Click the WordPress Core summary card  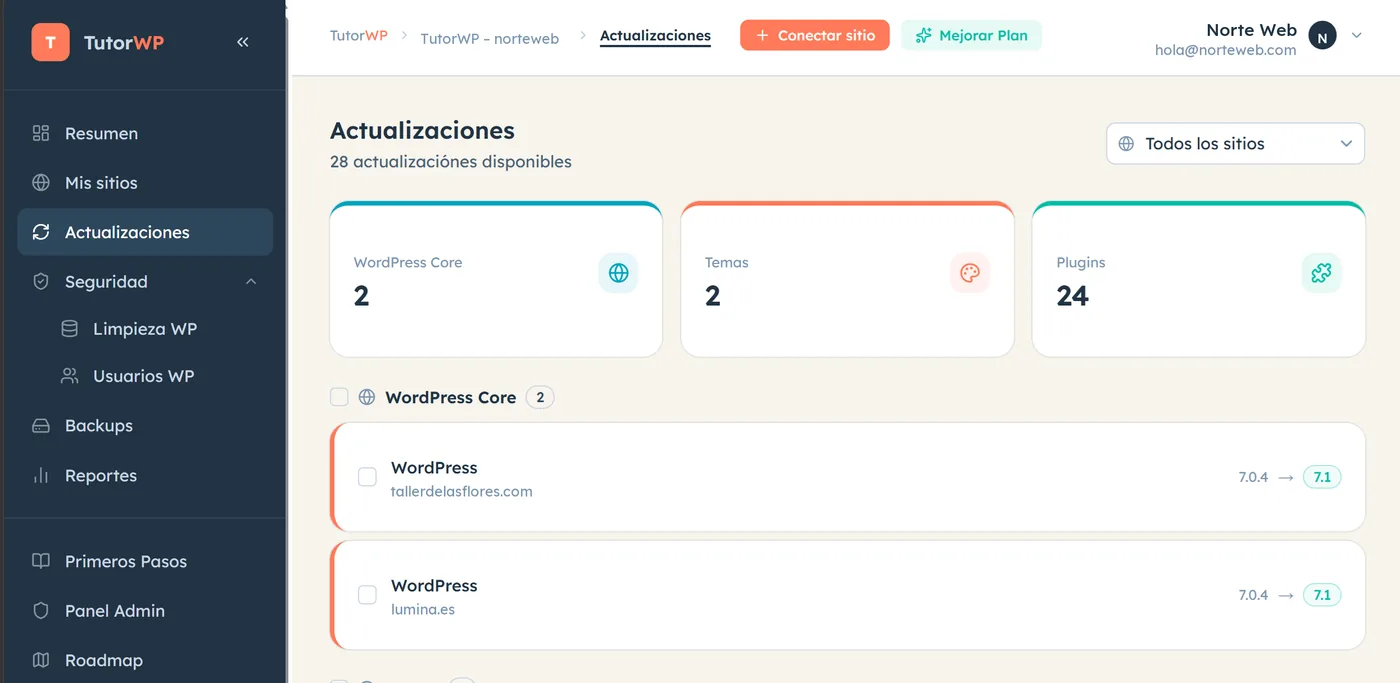point(496,279)
